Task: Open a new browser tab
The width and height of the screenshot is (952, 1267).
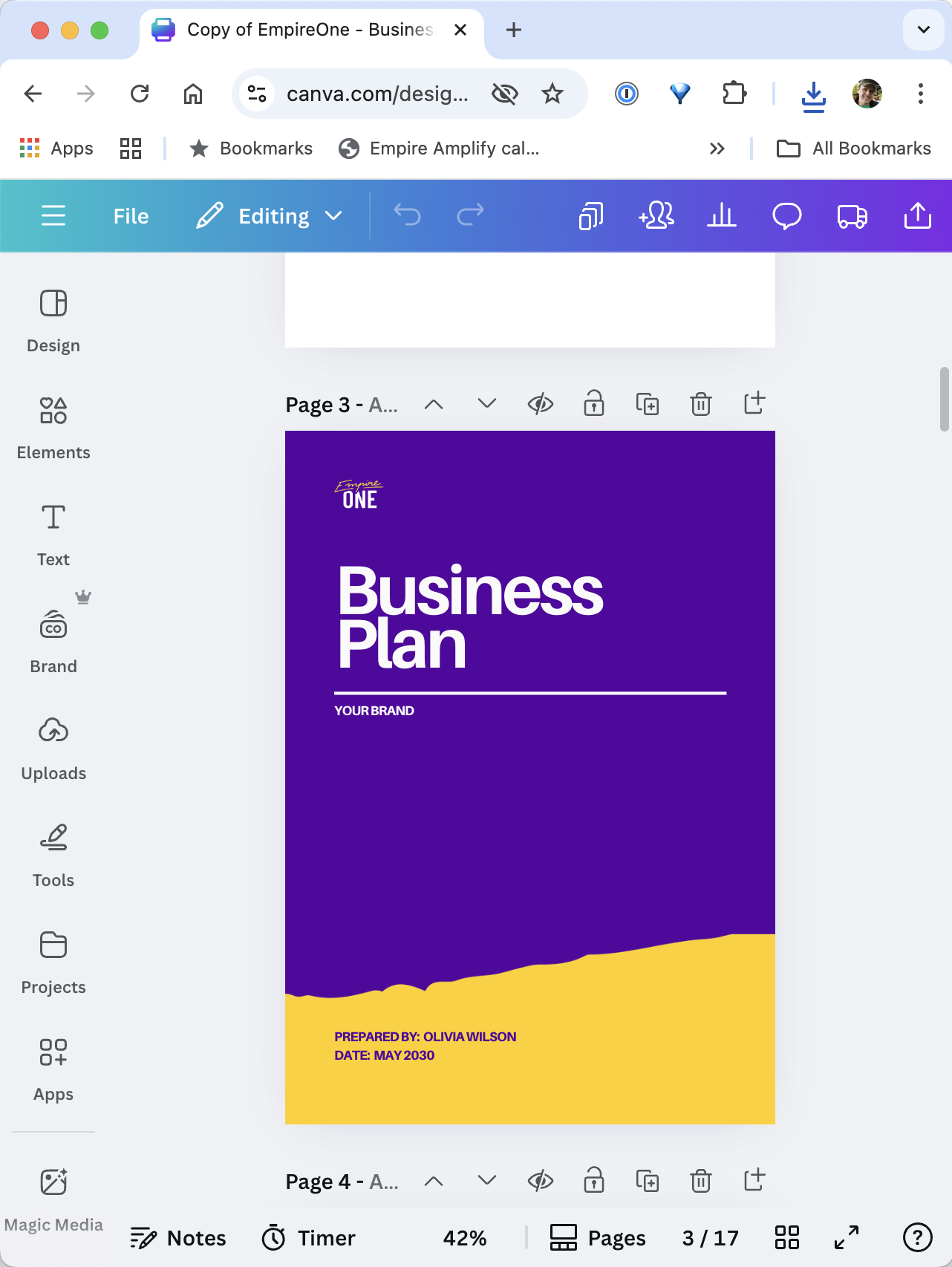Action: 514,30
